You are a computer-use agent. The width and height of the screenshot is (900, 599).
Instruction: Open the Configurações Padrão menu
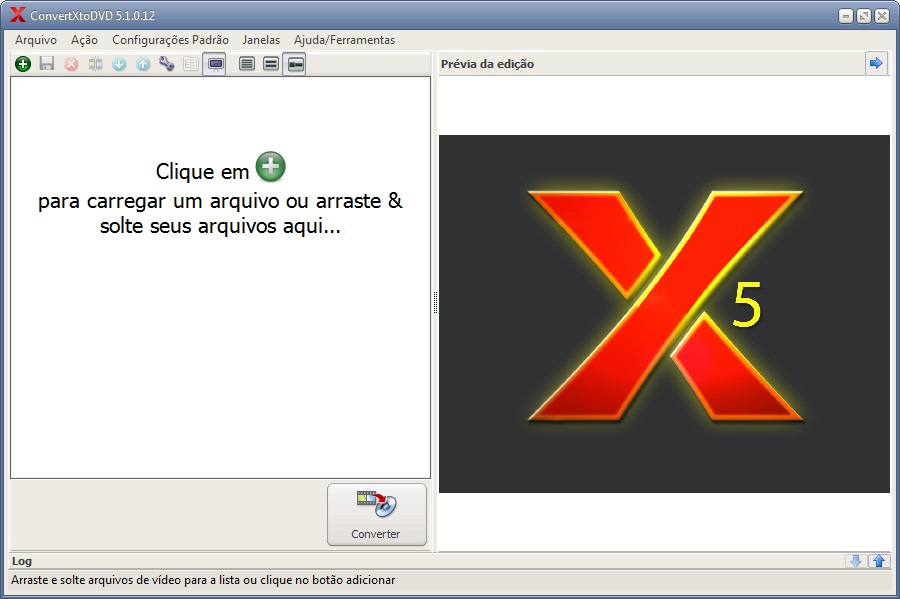170,40
